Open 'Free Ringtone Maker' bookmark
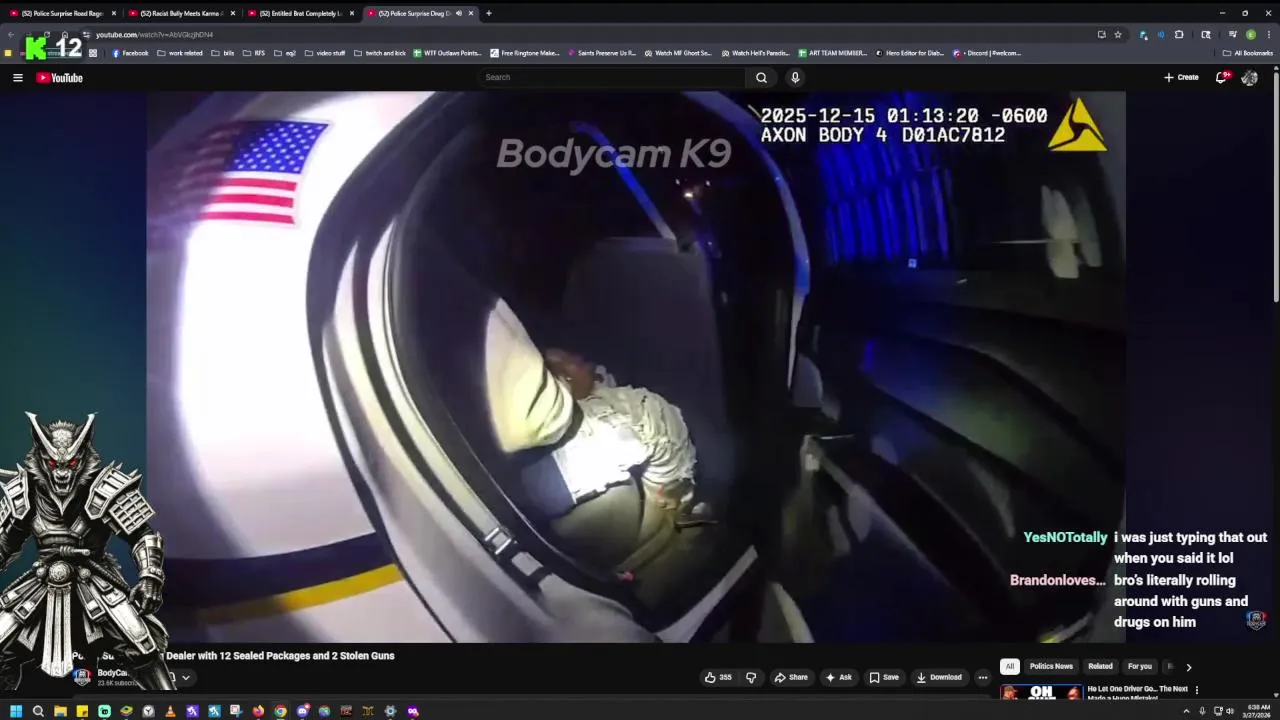Image resolution: width=1280 pixels, height=720 pixels. 524,53
